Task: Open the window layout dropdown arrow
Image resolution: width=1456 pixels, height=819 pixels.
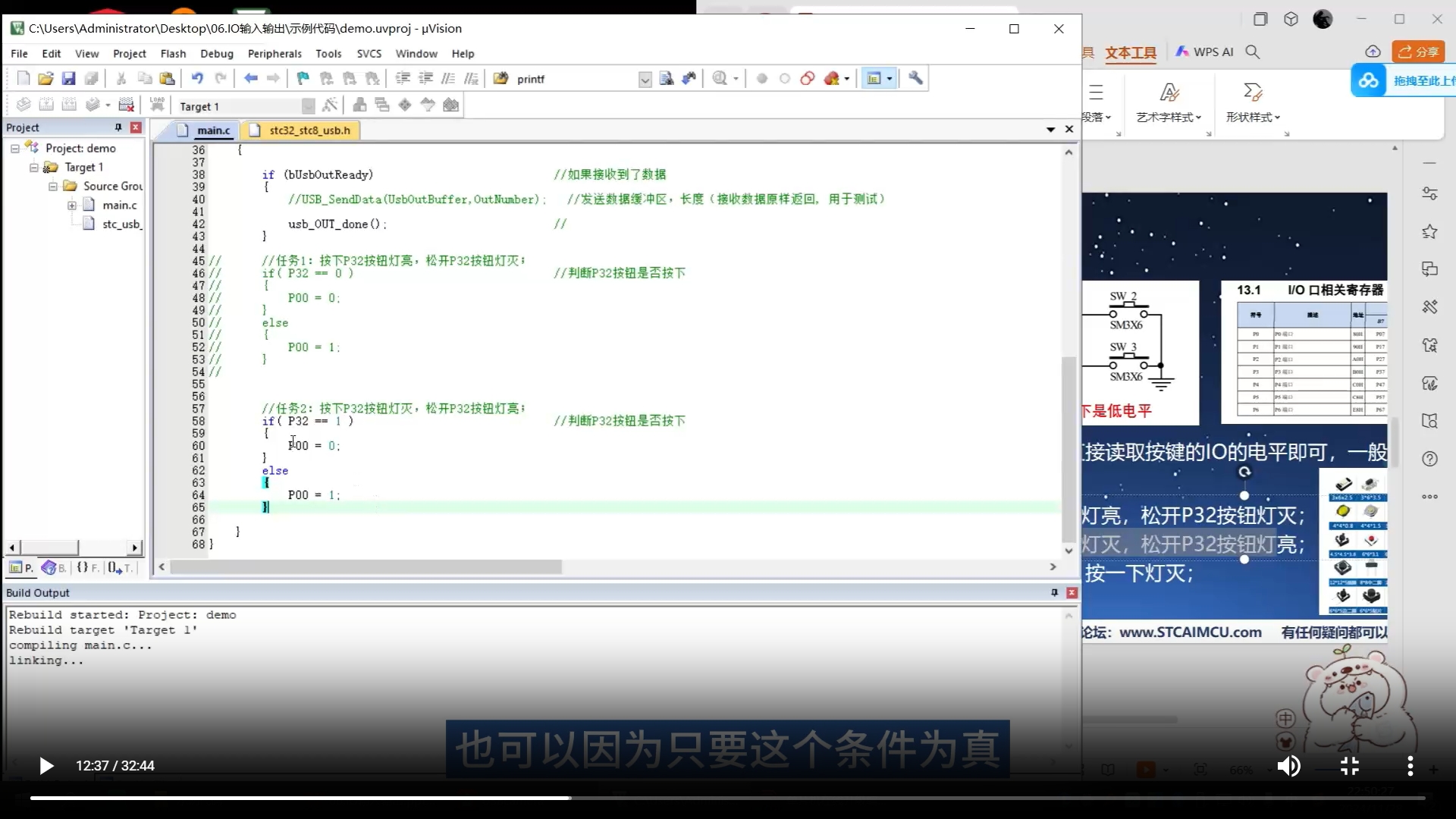Action: click(890, 79)
